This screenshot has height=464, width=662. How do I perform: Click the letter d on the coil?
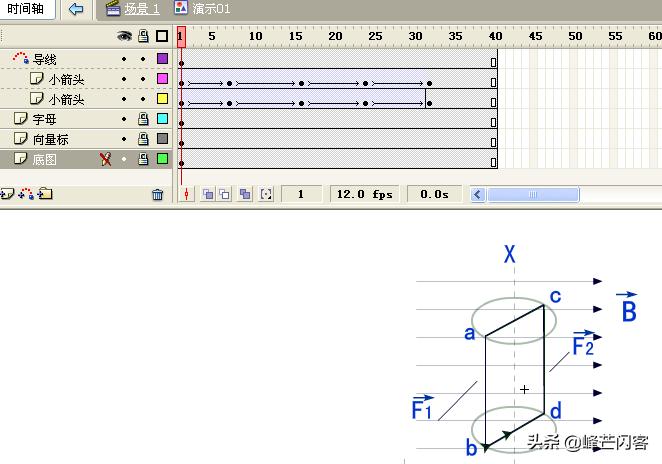556,410
